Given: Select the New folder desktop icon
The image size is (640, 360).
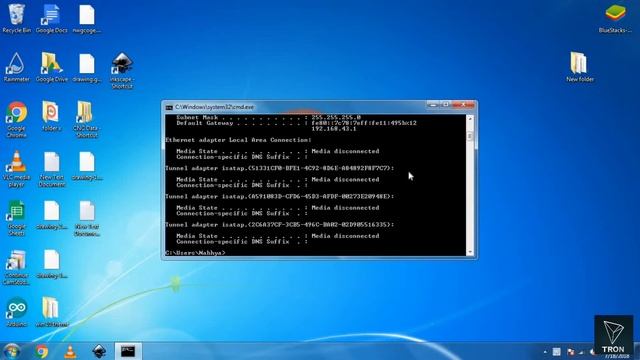Looking at the screenshot, I should (579, 67).
